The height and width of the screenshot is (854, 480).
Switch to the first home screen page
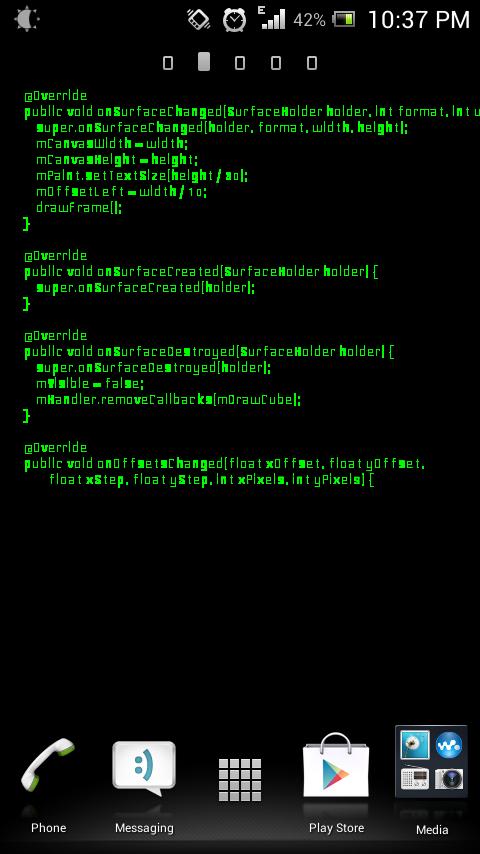pos(168,63)
